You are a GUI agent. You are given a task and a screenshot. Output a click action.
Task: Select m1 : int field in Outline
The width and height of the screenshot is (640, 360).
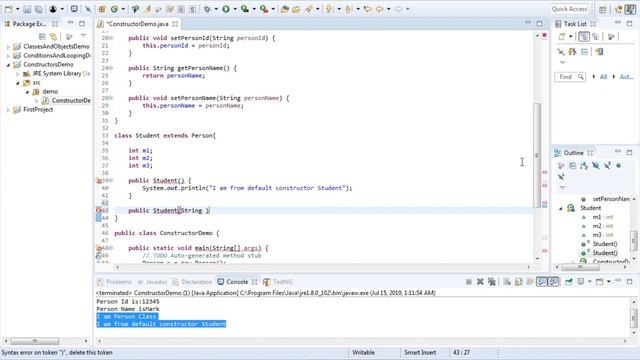click(602, 217)
